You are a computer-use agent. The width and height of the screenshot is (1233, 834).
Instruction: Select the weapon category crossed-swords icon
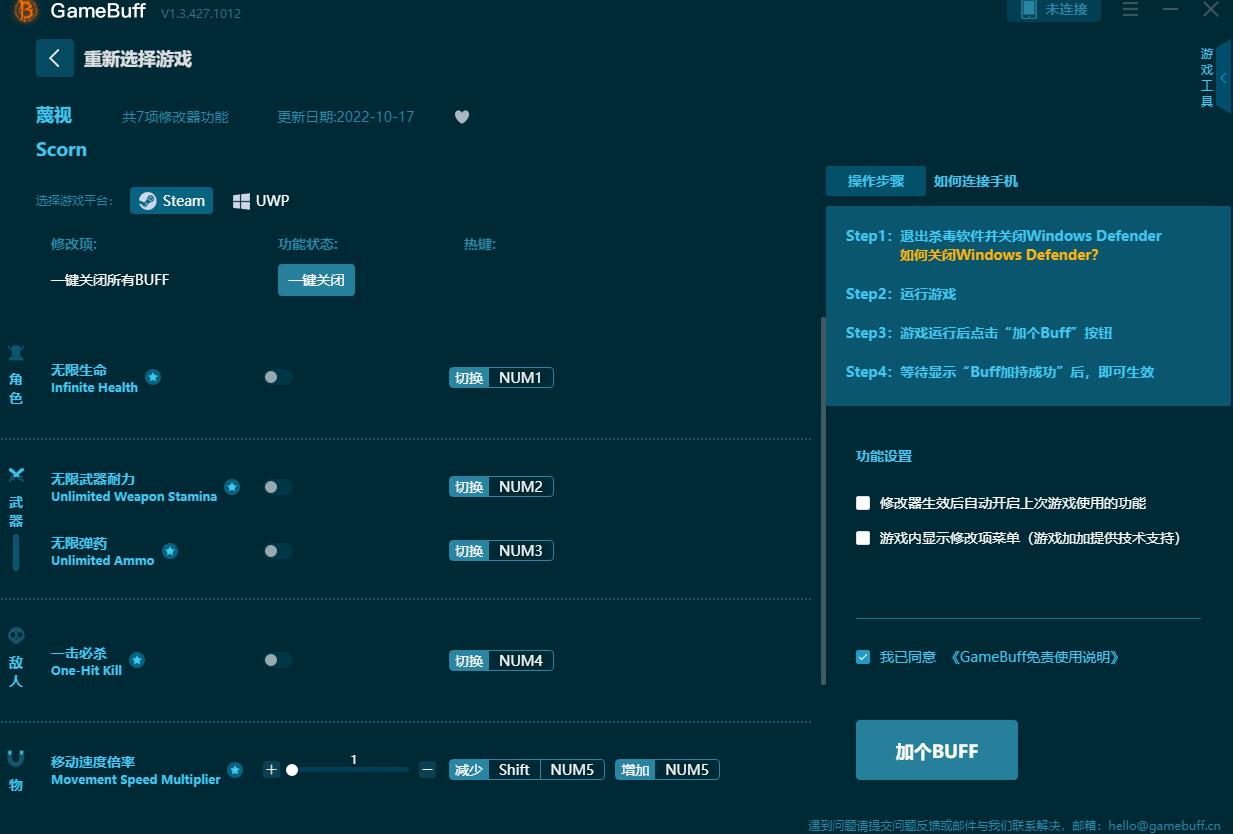[x=16, y=475]
